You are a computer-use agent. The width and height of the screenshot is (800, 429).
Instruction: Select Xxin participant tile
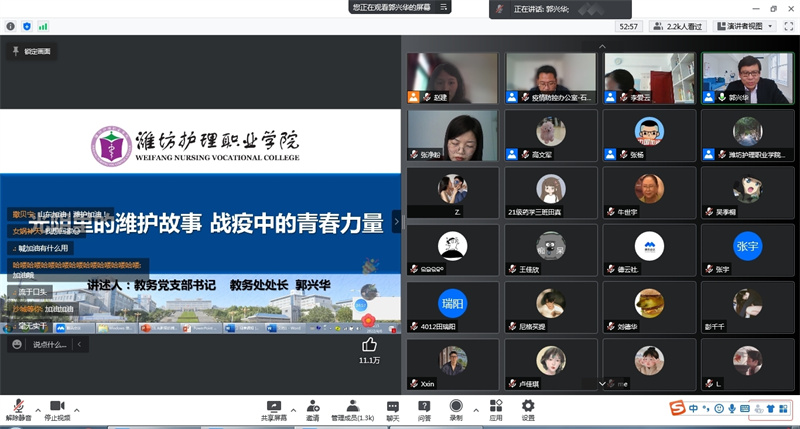click(453, 365)
